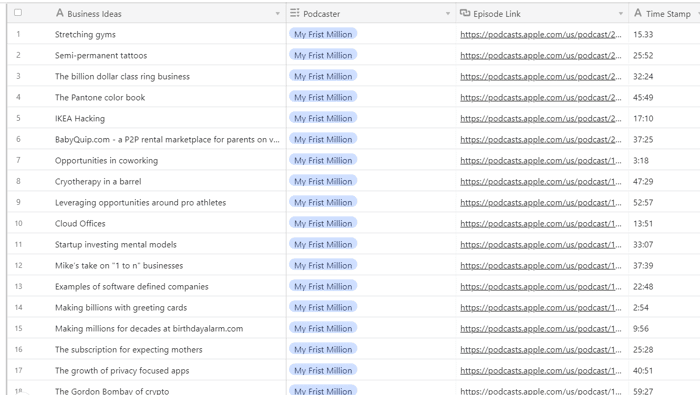Select row number 7

(18, 160)
